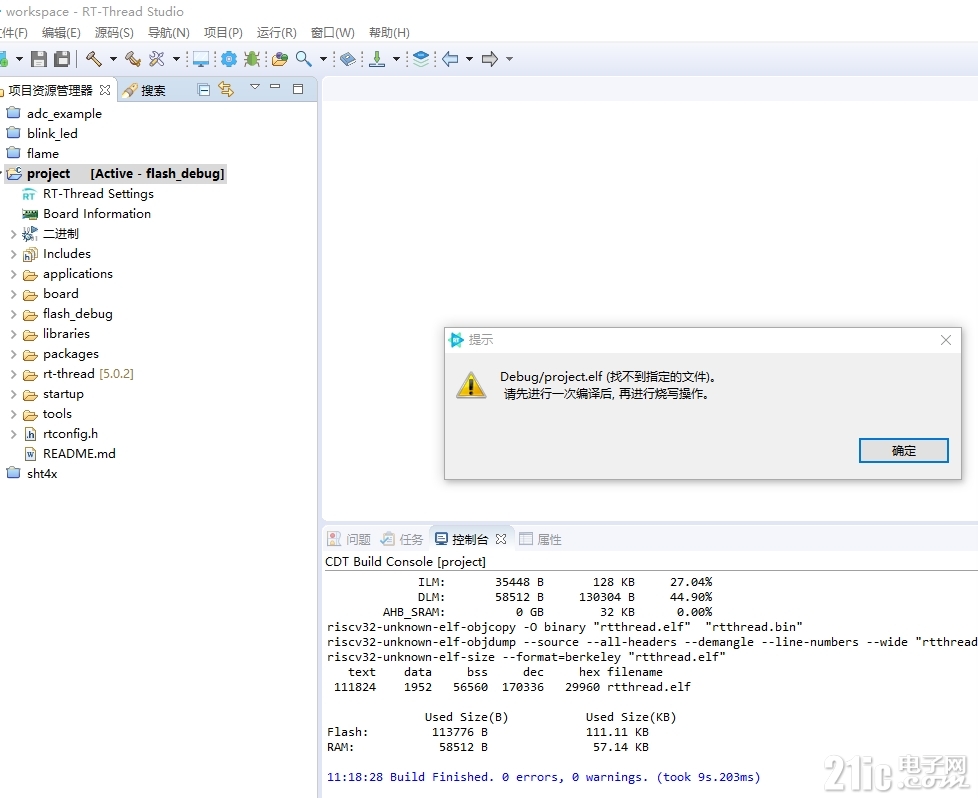Switch to the 问题 tab
This screenshot has width=978, height=798.
[x=349, y=539]
